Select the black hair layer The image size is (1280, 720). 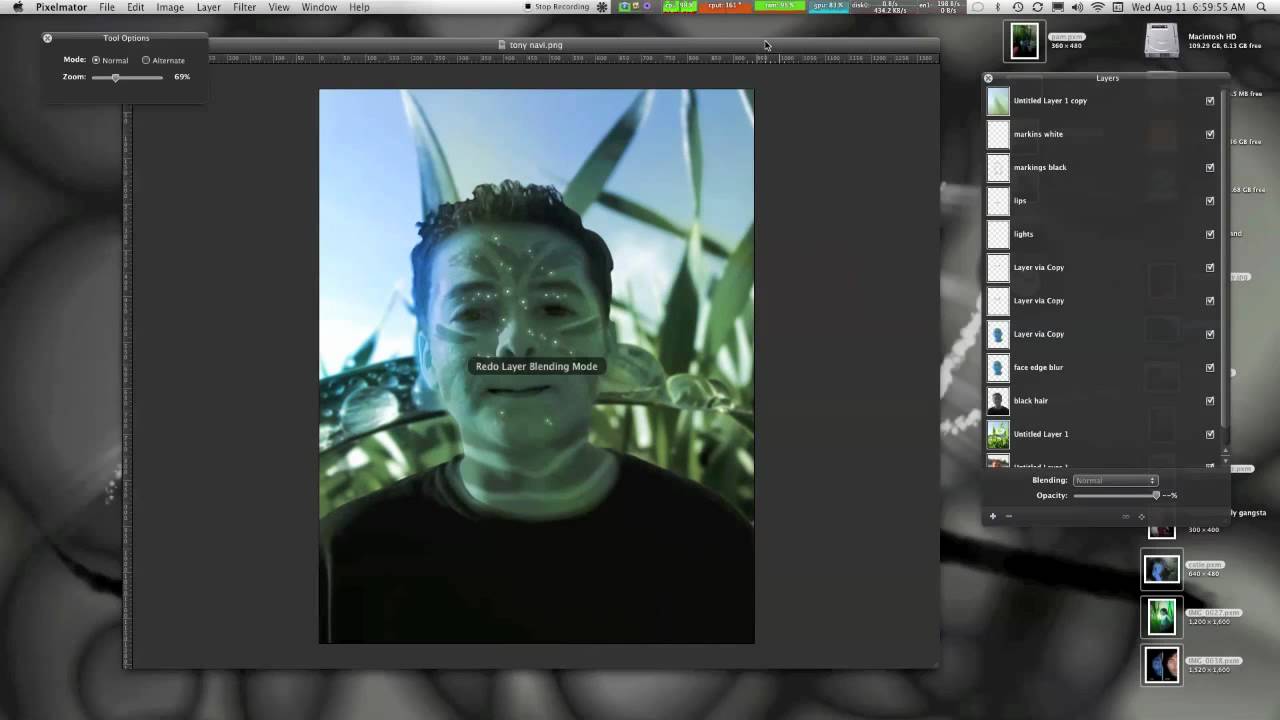pyautogui.click(x=1101, y=401)
